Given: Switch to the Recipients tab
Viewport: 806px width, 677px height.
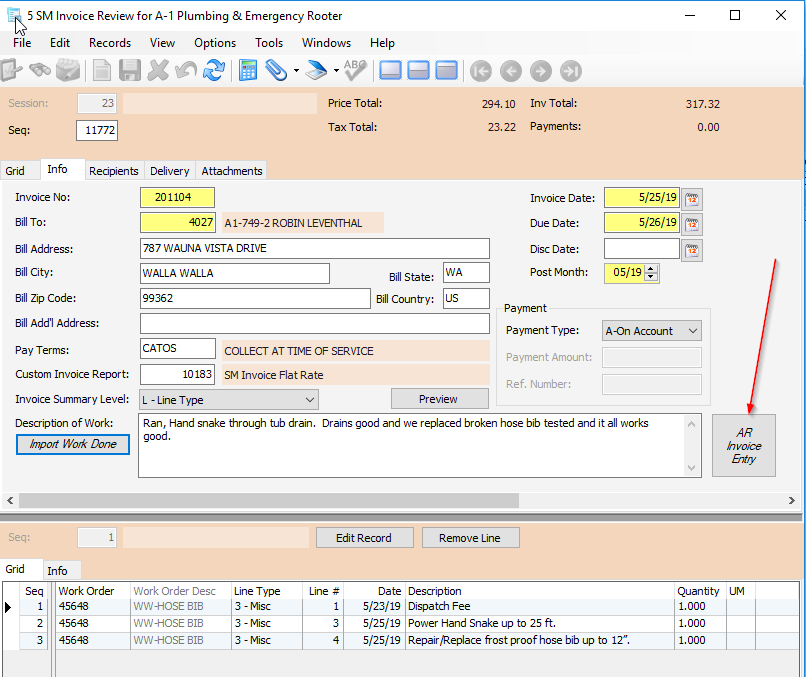Looking at the screenshot, I should coord(114,171).
